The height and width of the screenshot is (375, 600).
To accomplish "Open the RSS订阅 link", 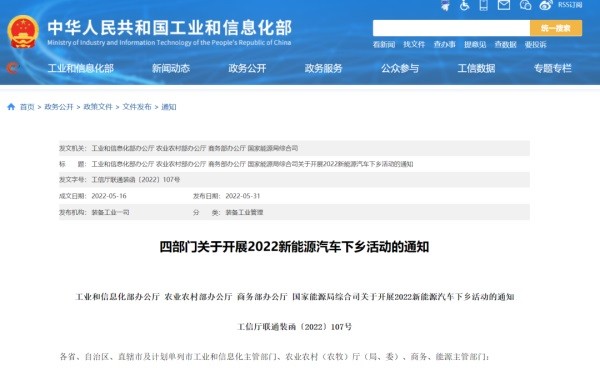I will pos(570,5).
